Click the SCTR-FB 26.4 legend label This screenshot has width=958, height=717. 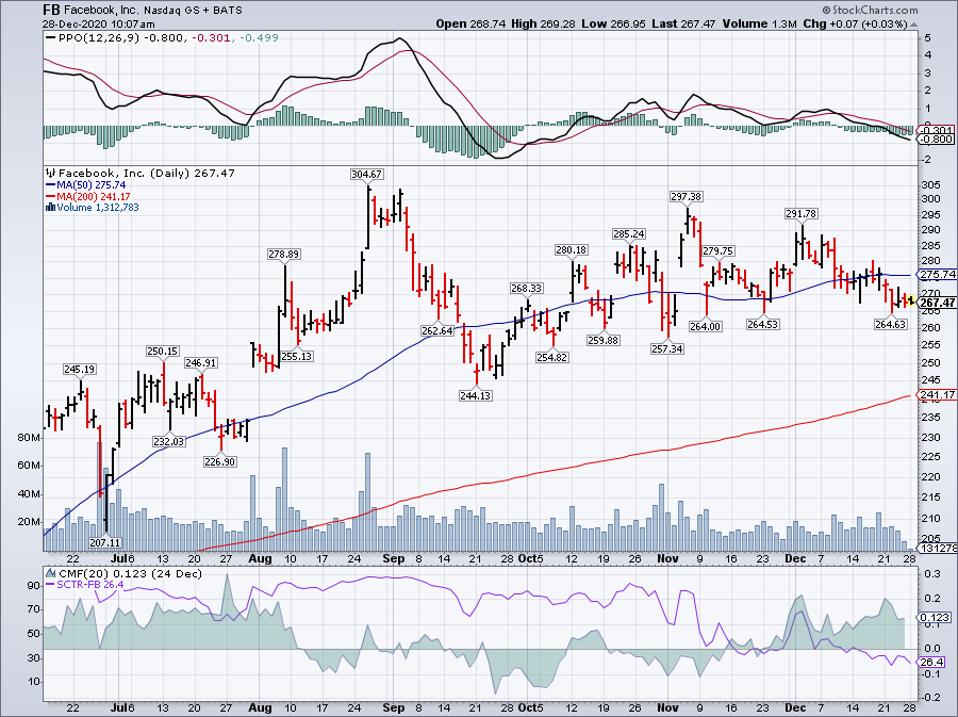pos(90,585)
